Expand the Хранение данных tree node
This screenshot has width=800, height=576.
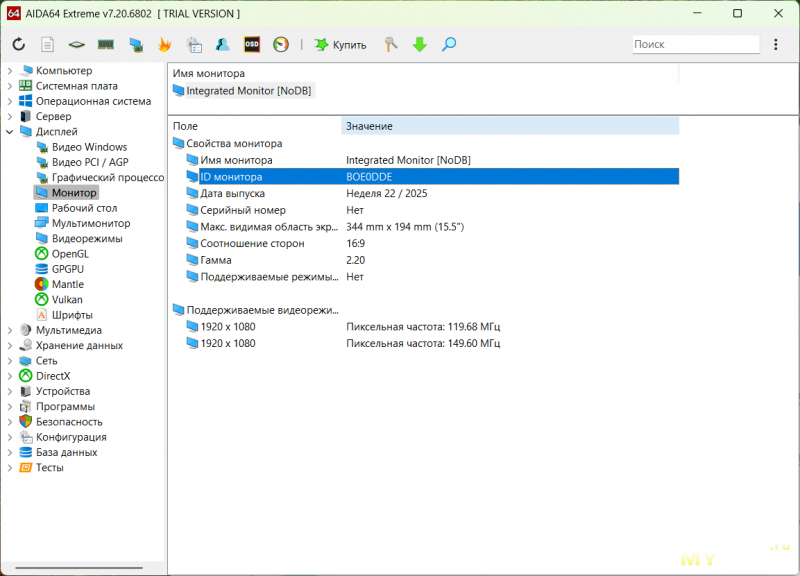pyautogui.click(x=10, y=345)
